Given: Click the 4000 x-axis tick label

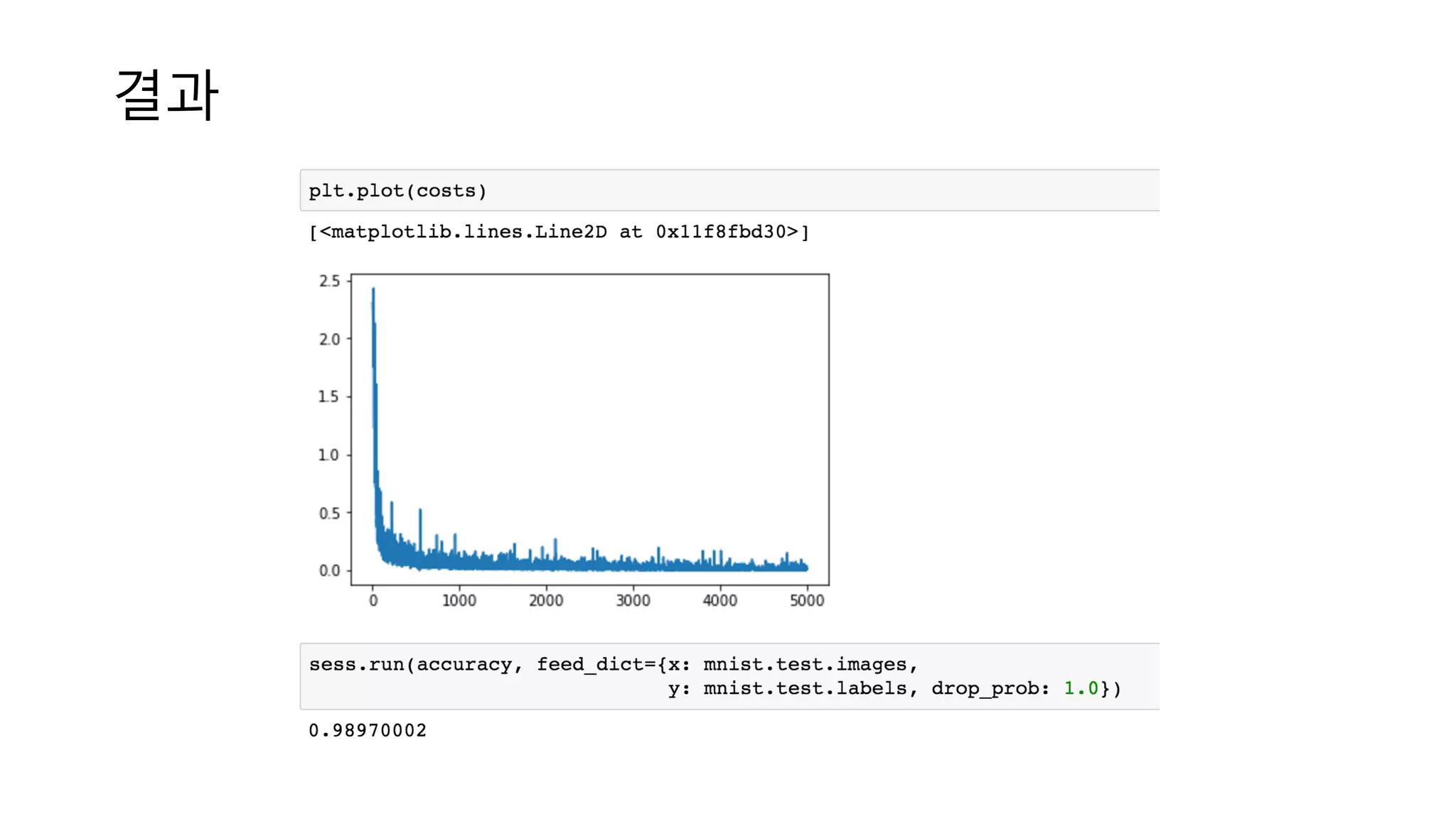Looking at the screenshot, I should click(719, 601).
